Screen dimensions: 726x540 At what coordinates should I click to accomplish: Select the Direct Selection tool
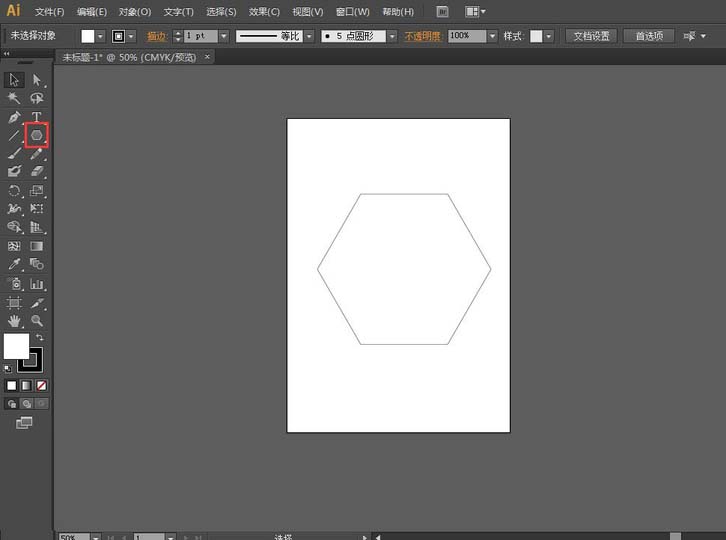pos(37,80)
